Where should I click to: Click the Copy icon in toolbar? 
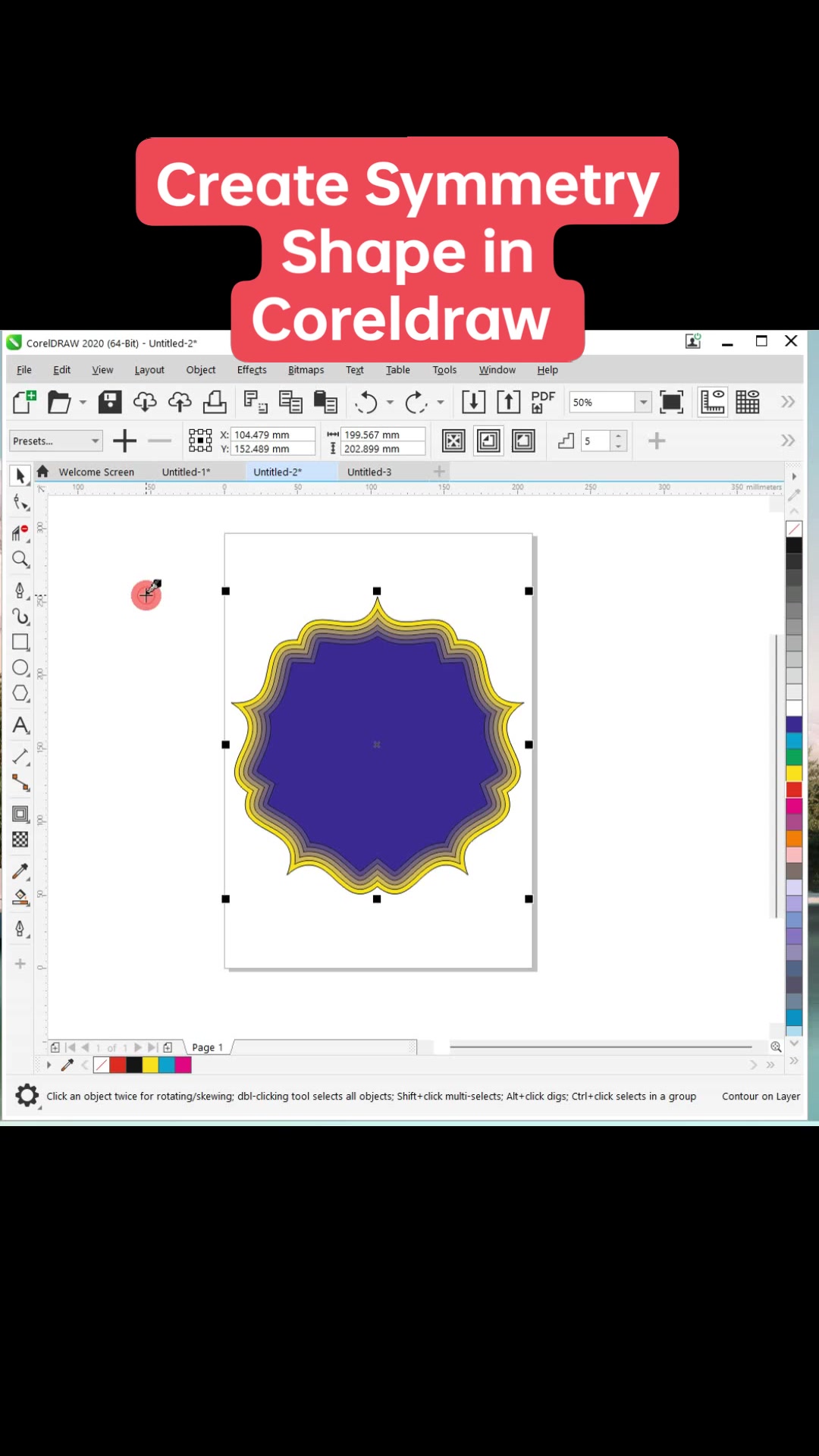click(290, 402)
